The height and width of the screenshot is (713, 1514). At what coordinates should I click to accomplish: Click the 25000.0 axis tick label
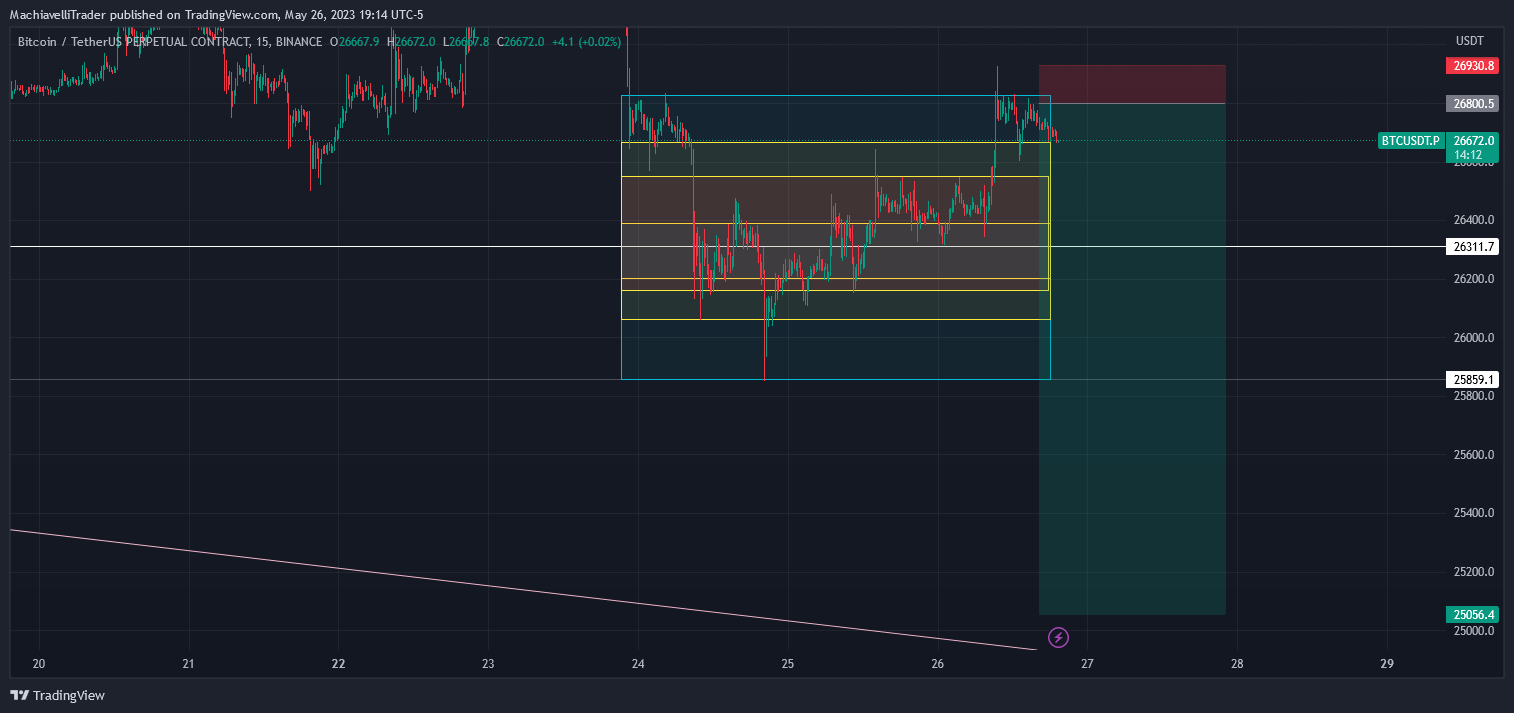click(x=1474, y=631)
